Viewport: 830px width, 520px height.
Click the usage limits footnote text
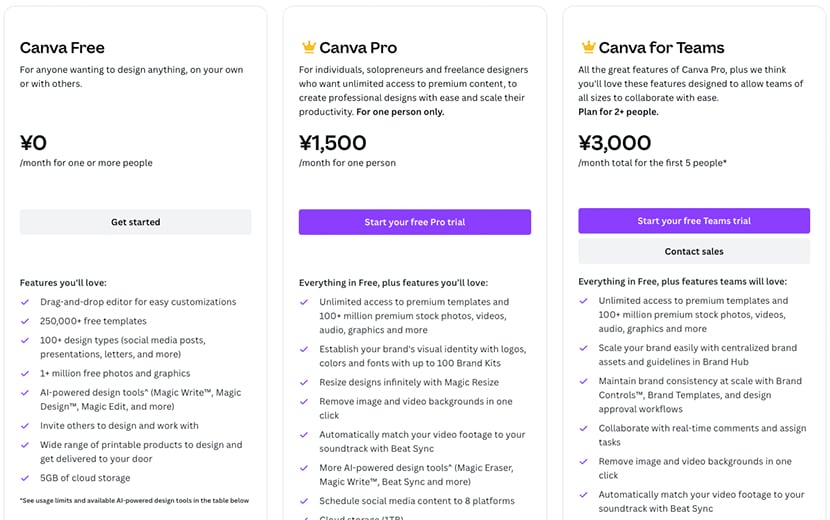(134, 501)
